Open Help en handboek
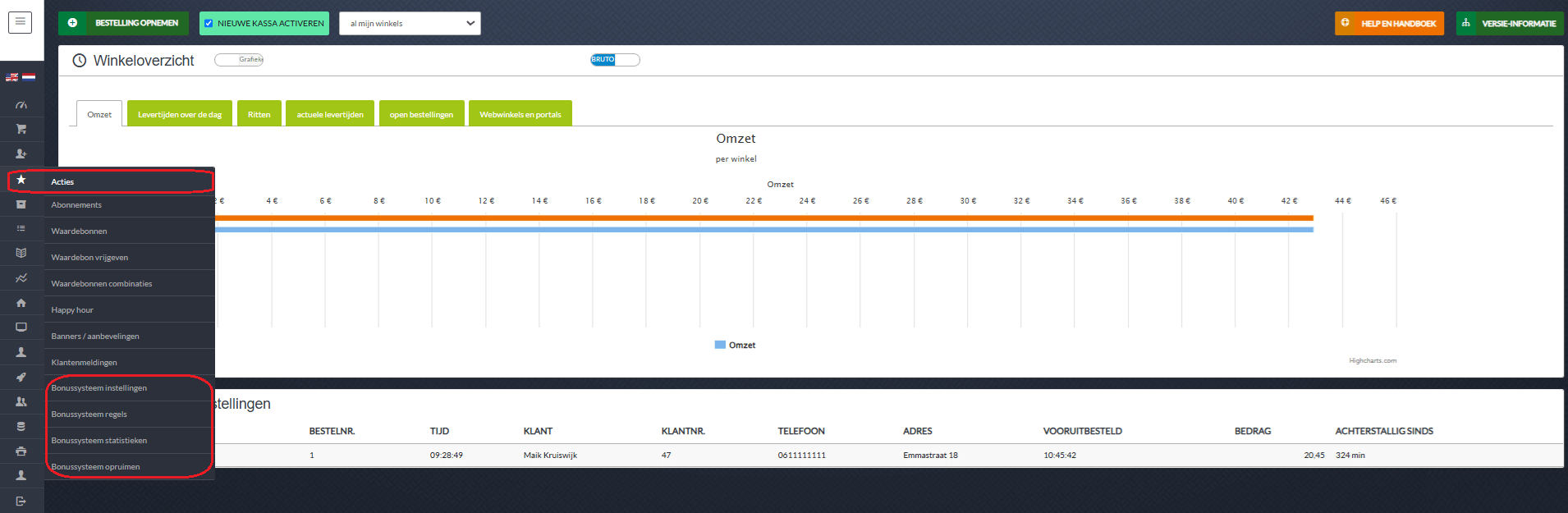Screen dimensions: 1568x513 click(x=1389, y=23)
